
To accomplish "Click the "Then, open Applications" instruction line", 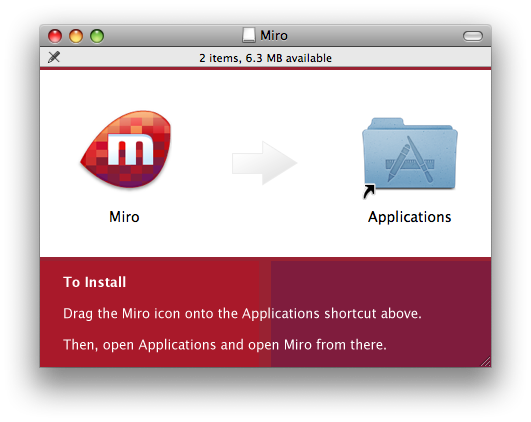I will 225,345.
